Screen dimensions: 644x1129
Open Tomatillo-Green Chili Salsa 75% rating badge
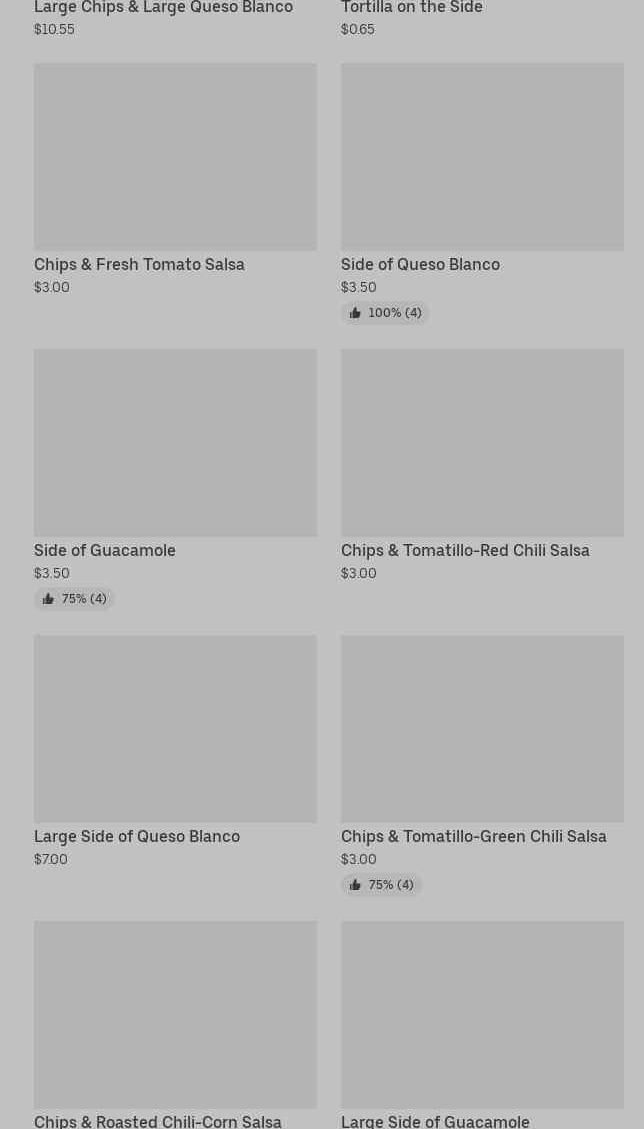pyautogui.click(x=381, y=884)
